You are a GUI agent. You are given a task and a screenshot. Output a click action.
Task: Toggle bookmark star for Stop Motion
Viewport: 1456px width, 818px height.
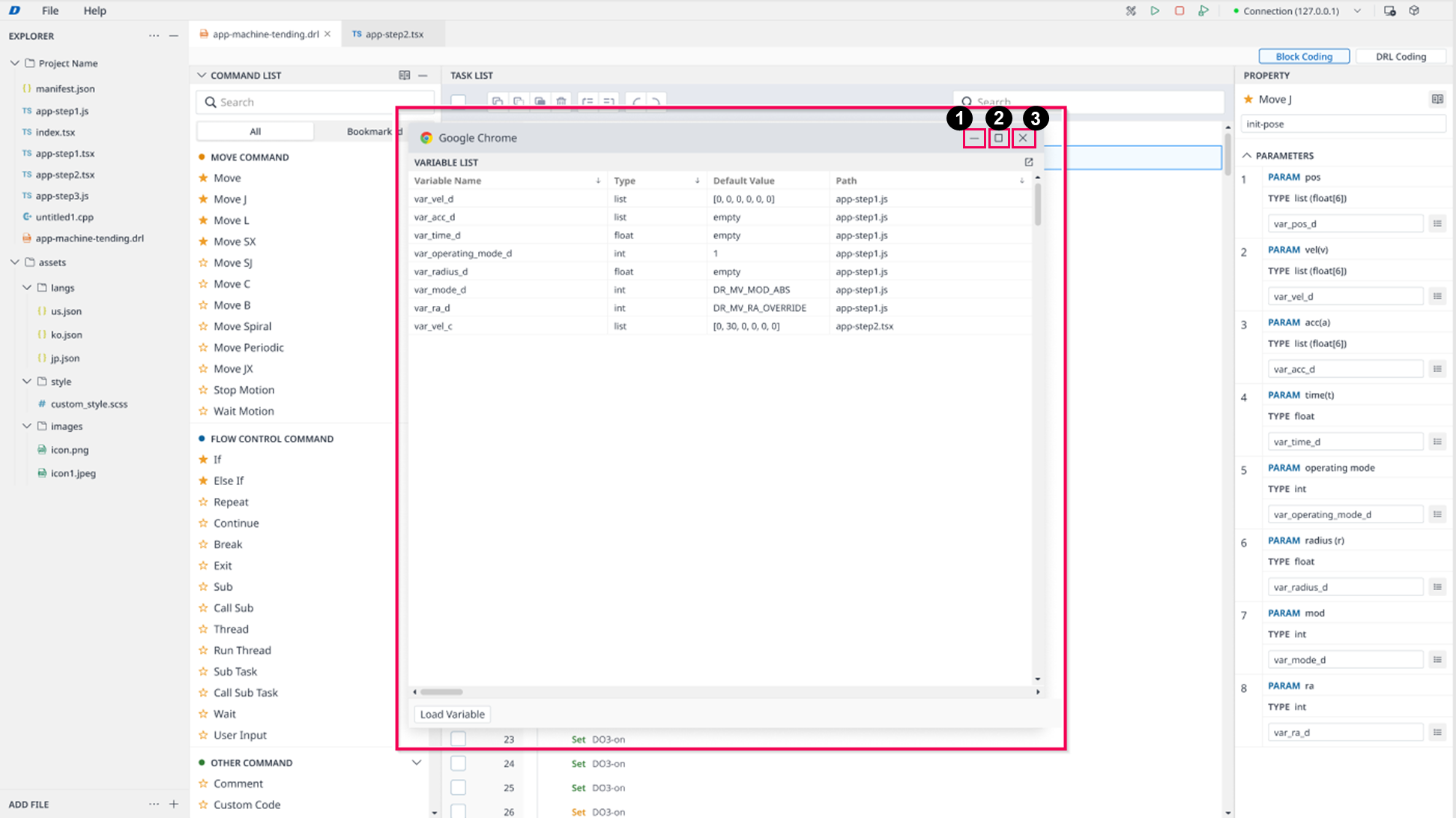202,390
